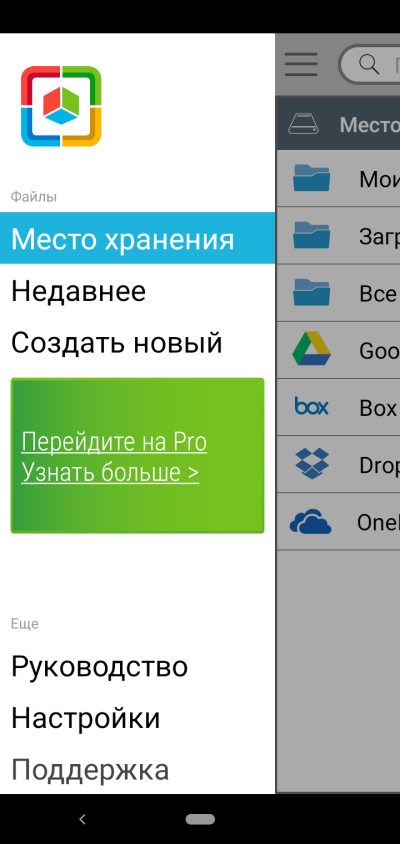Click the Перейдите на Pro link
Viewport: 400px width, 844px height.
pos(114,442)
